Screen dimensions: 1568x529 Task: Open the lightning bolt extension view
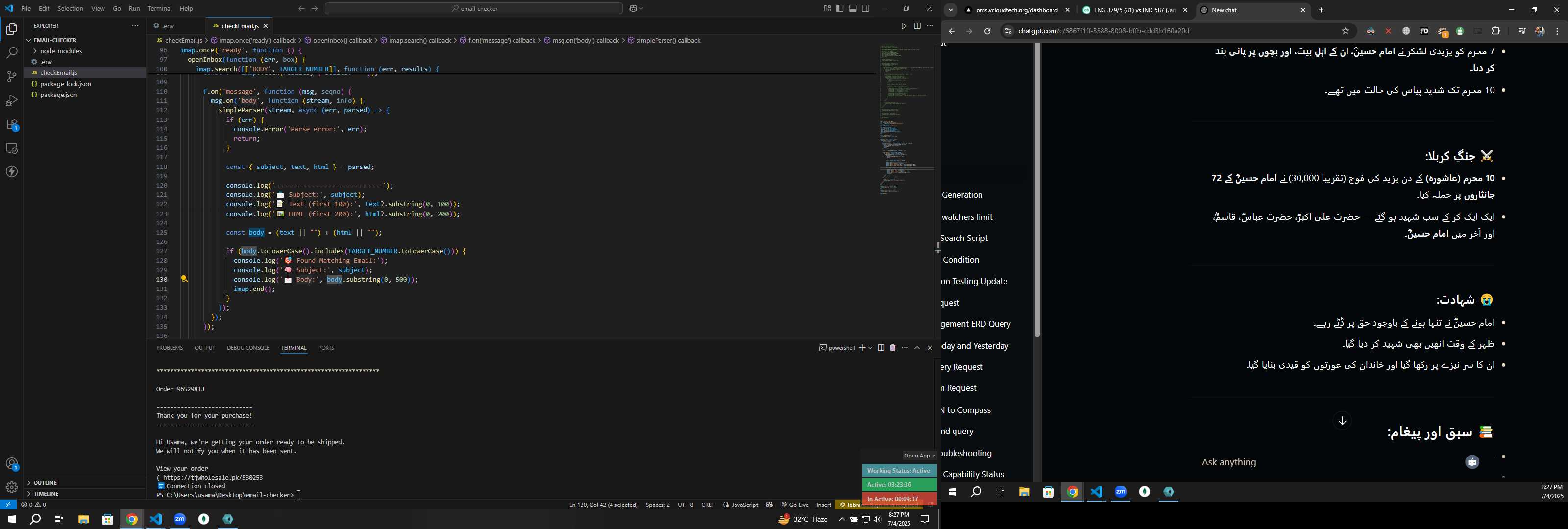pyautogui.click(x=12, y=171)
